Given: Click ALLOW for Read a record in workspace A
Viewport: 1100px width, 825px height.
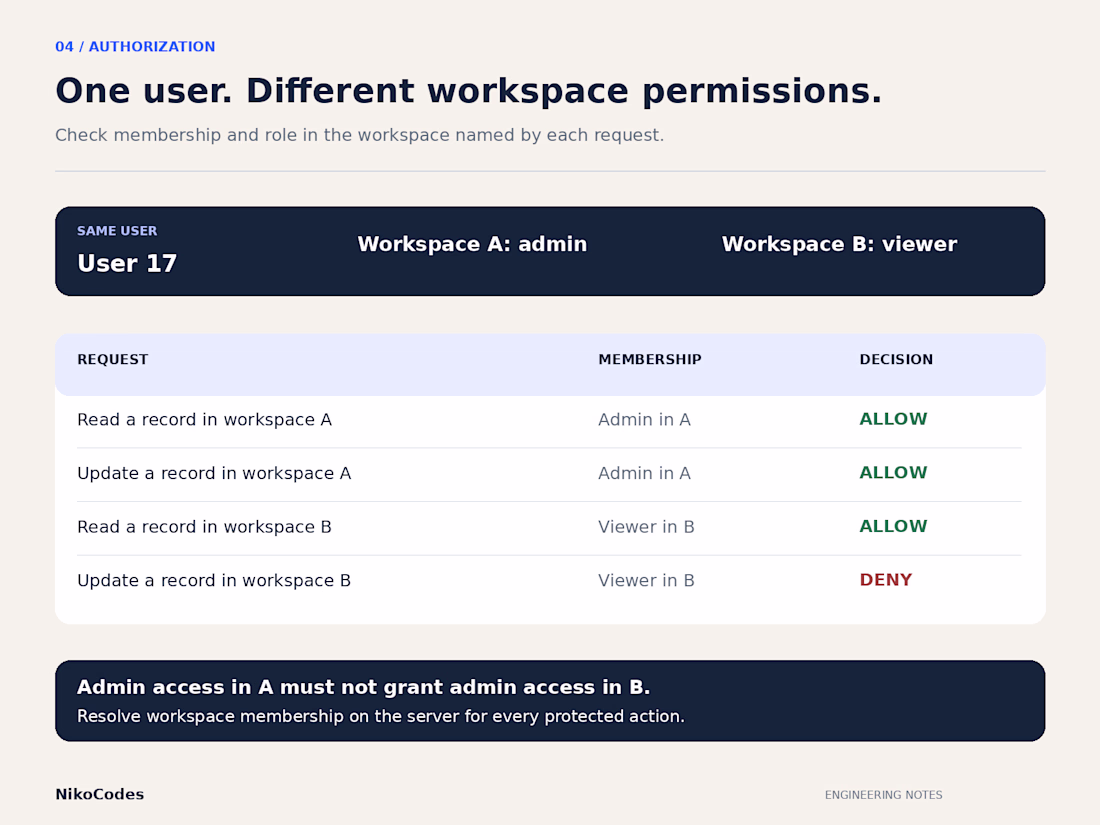Looking at the screenshot, I should coord(893,419).
